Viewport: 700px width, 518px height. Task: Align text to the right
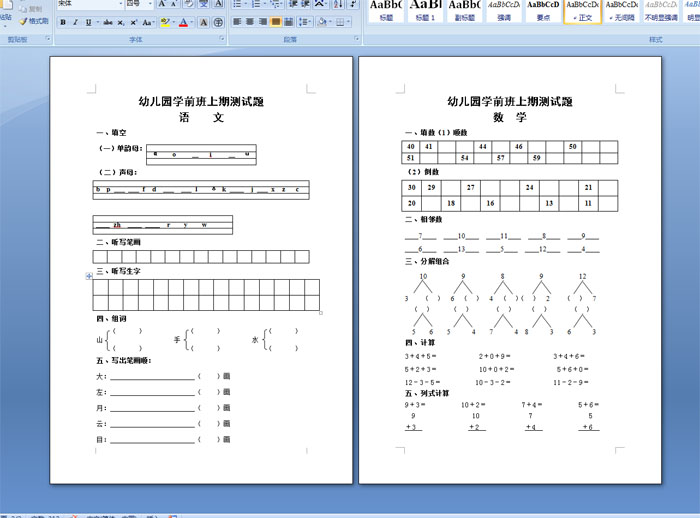[x=263, y=22]
